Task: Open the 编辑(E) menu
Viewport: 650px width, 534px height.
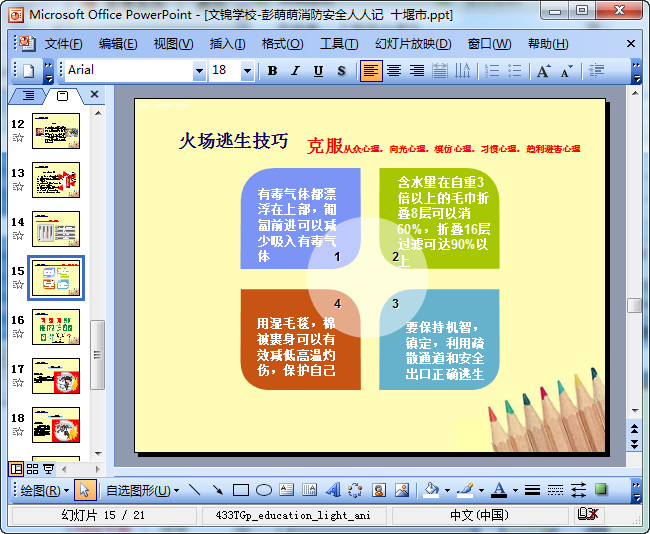Action: tap(118, 44)
